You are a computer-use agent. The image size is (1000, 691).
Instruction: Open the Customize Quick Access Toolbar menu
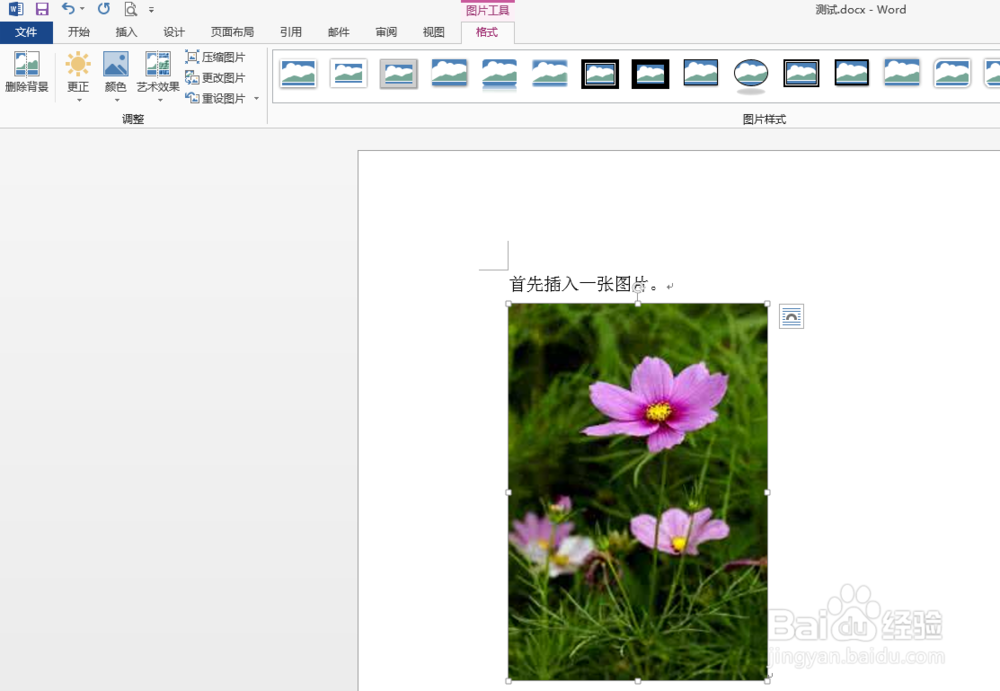[152, 9]
